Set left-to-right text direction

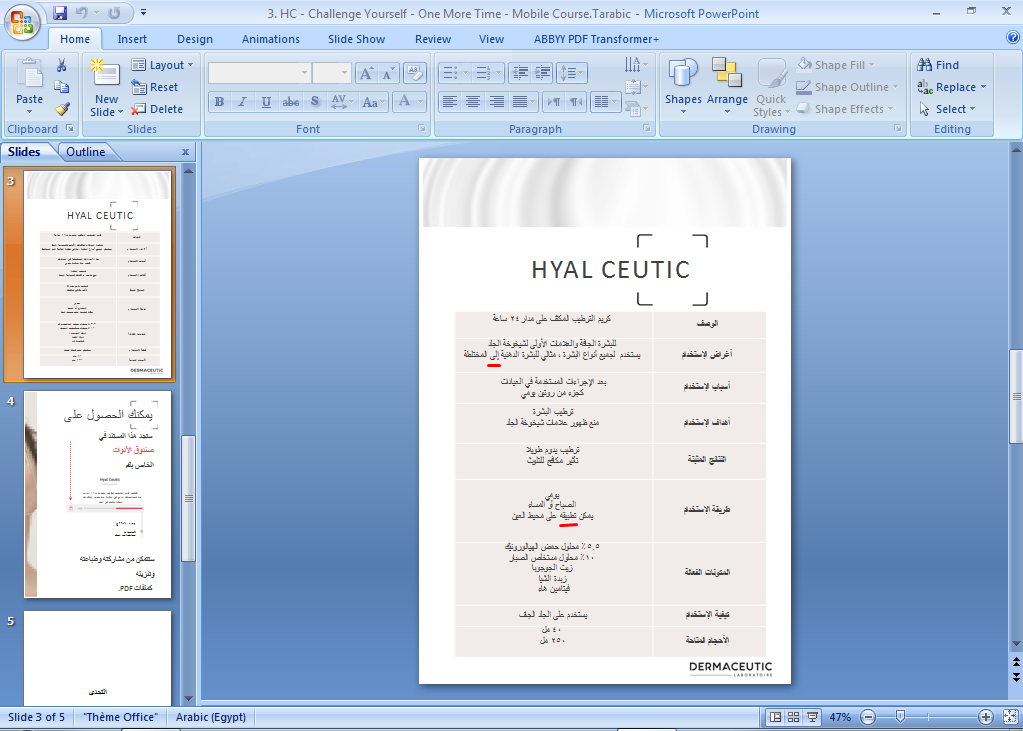[x=553, y=101]
